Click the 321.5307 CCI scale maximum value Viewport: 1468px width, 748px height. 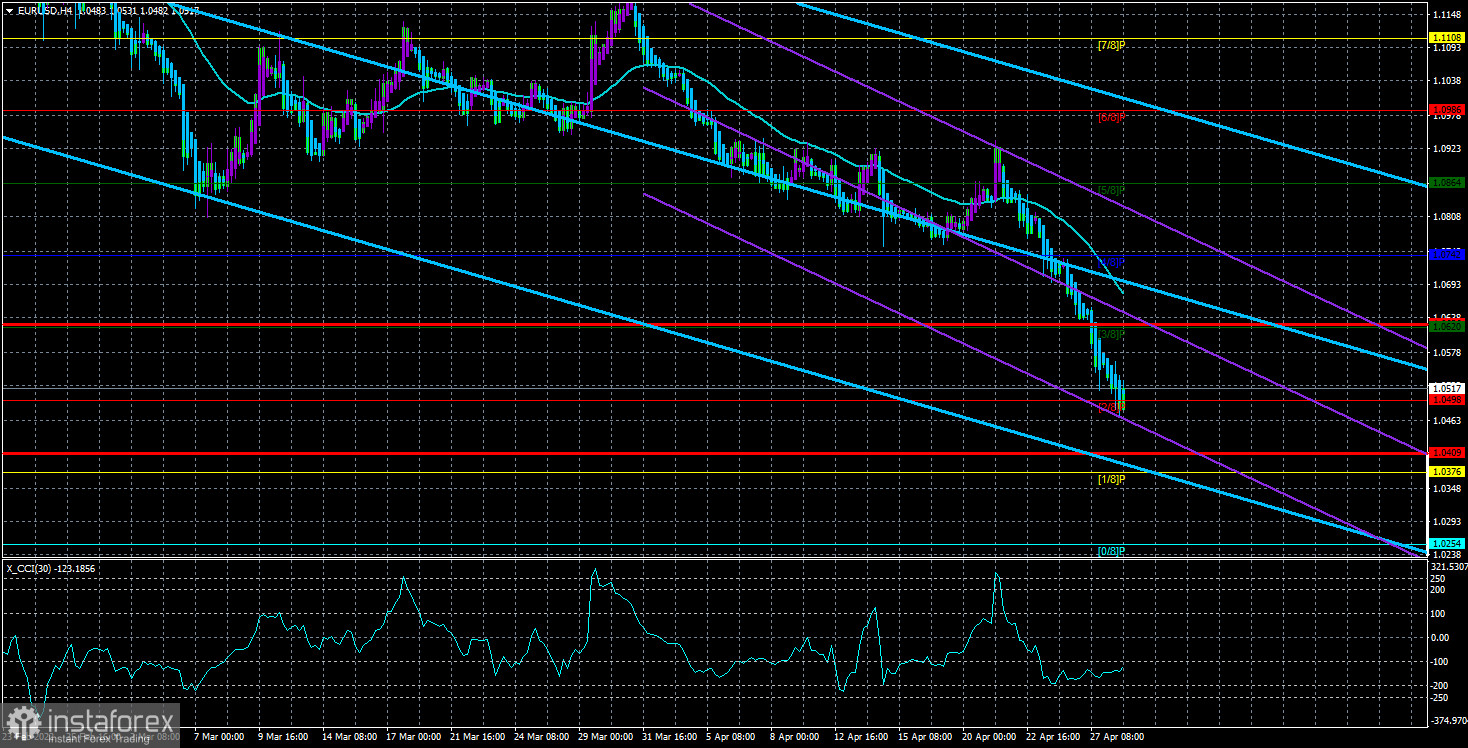[x=1449, y=567]
